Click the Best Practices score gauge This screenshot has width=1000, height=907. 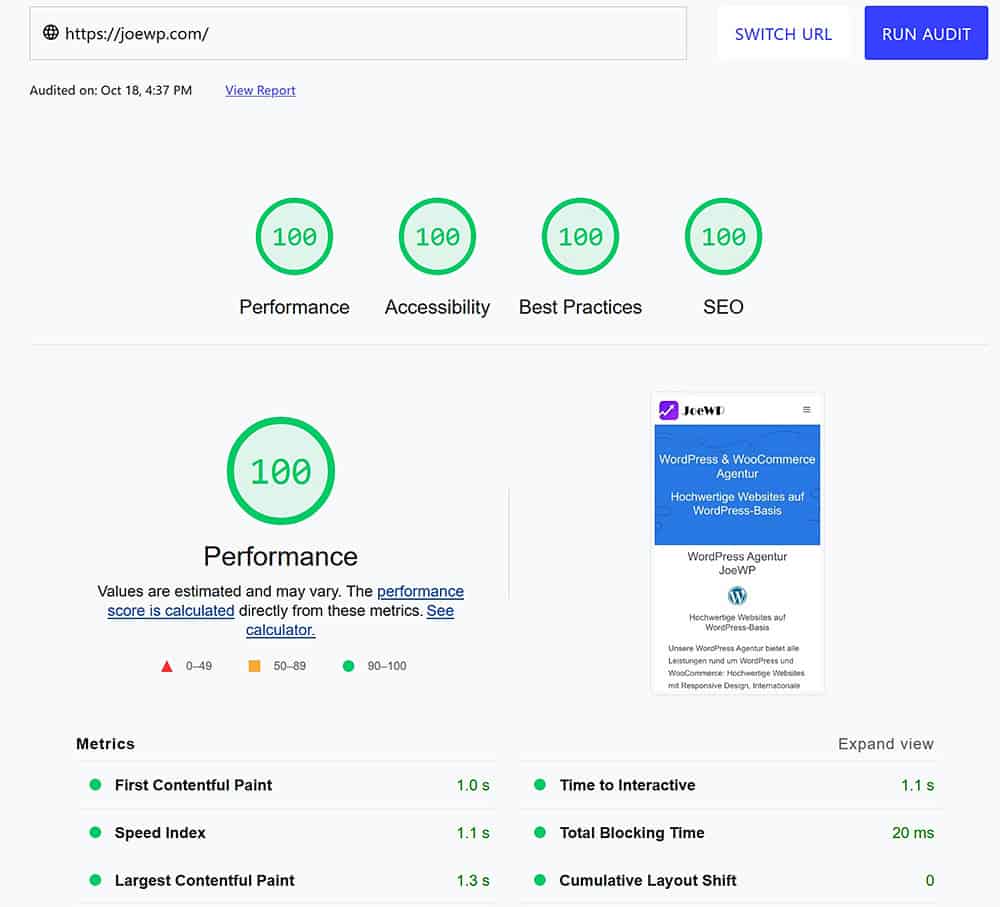tap(580, 237)
